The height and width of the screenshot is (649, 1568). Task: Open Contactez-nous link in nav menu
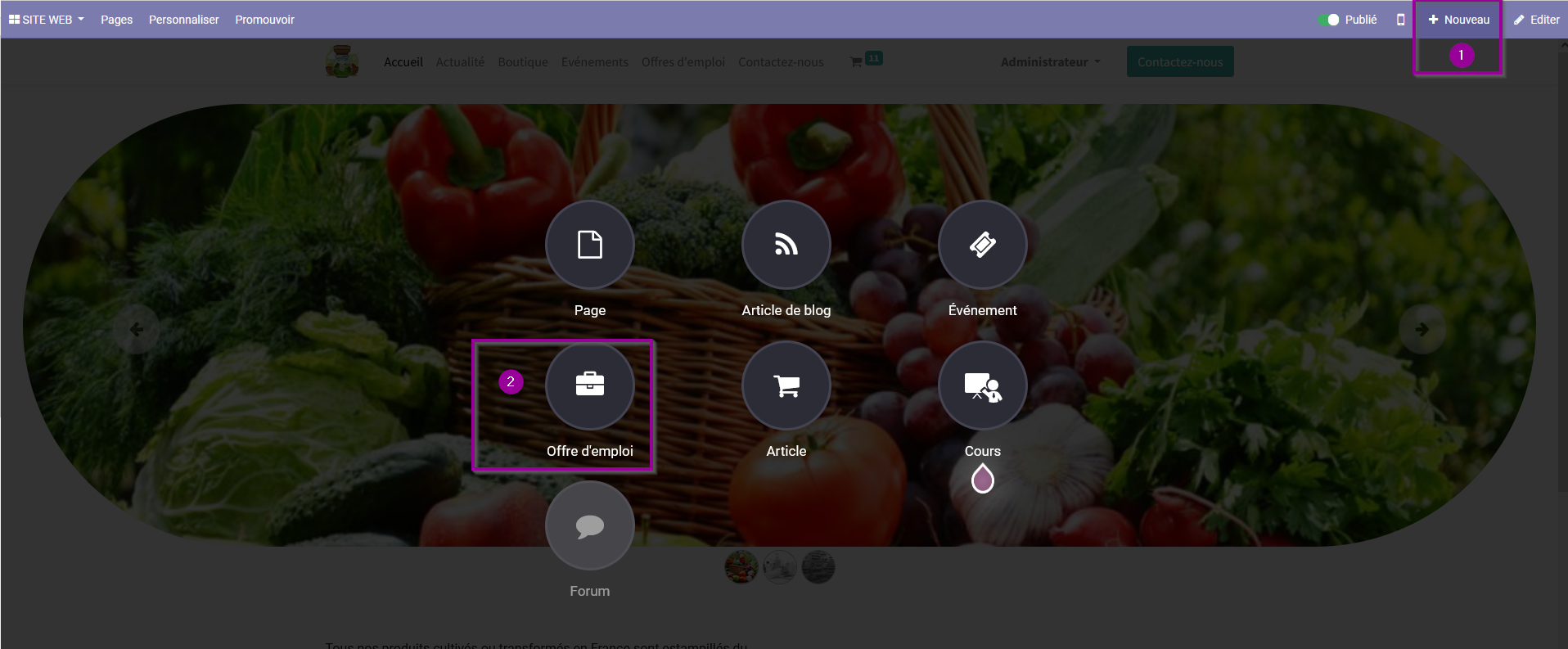point(781,62)
